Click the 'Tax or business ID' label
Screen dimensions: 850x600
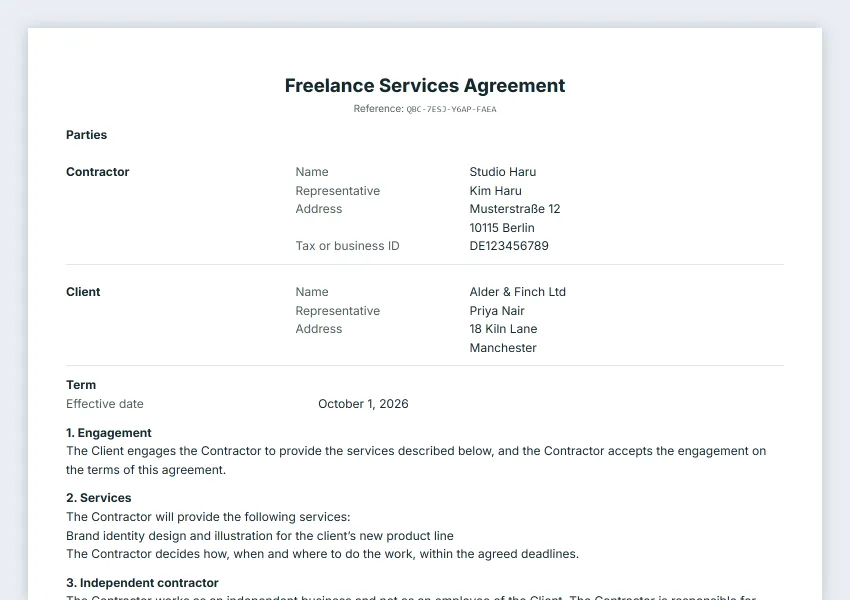coord(347,246)
